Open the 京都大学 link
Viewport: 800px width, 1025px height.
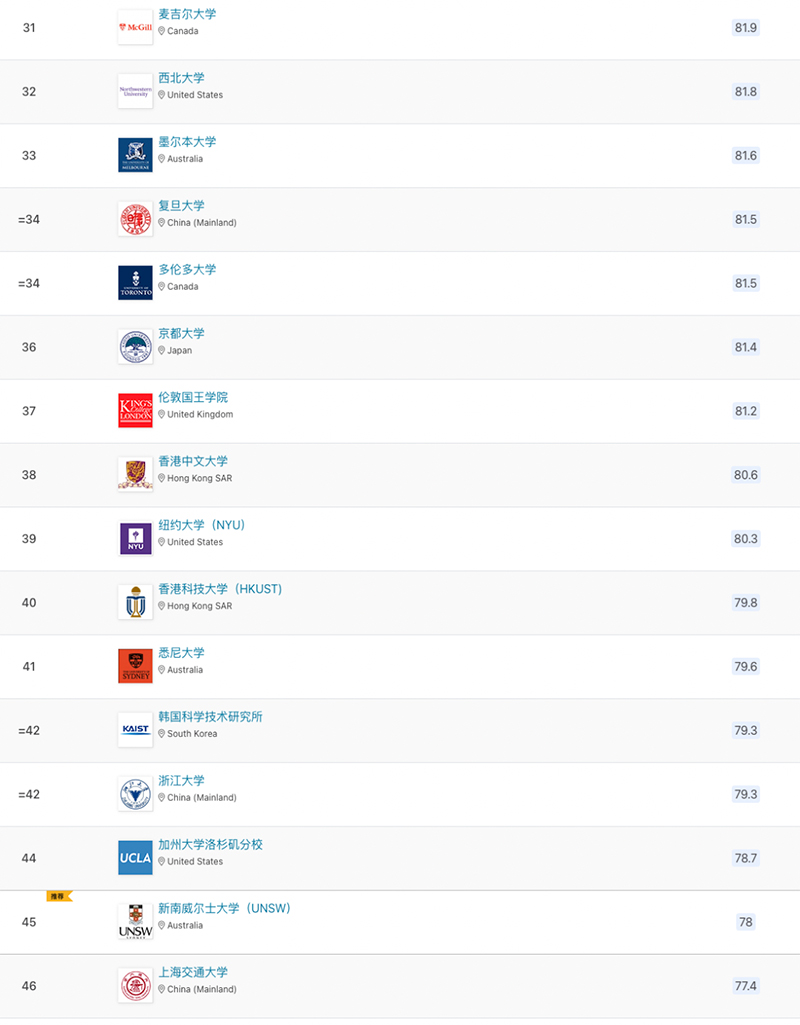click(x=181, y=334)
